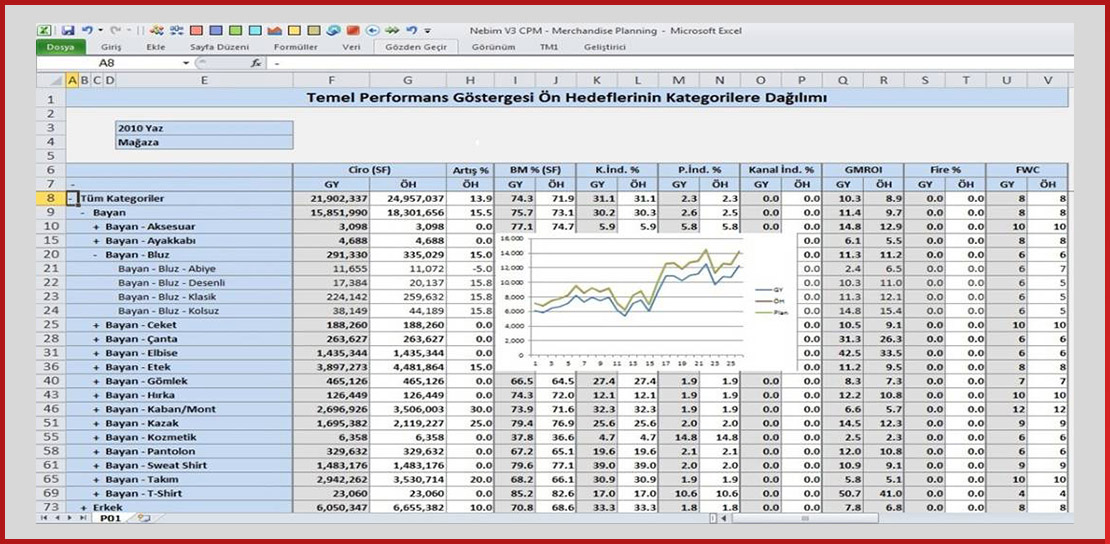Select column header F
The height and width of the screenshot is (544, 1110).
click(331, 81)
